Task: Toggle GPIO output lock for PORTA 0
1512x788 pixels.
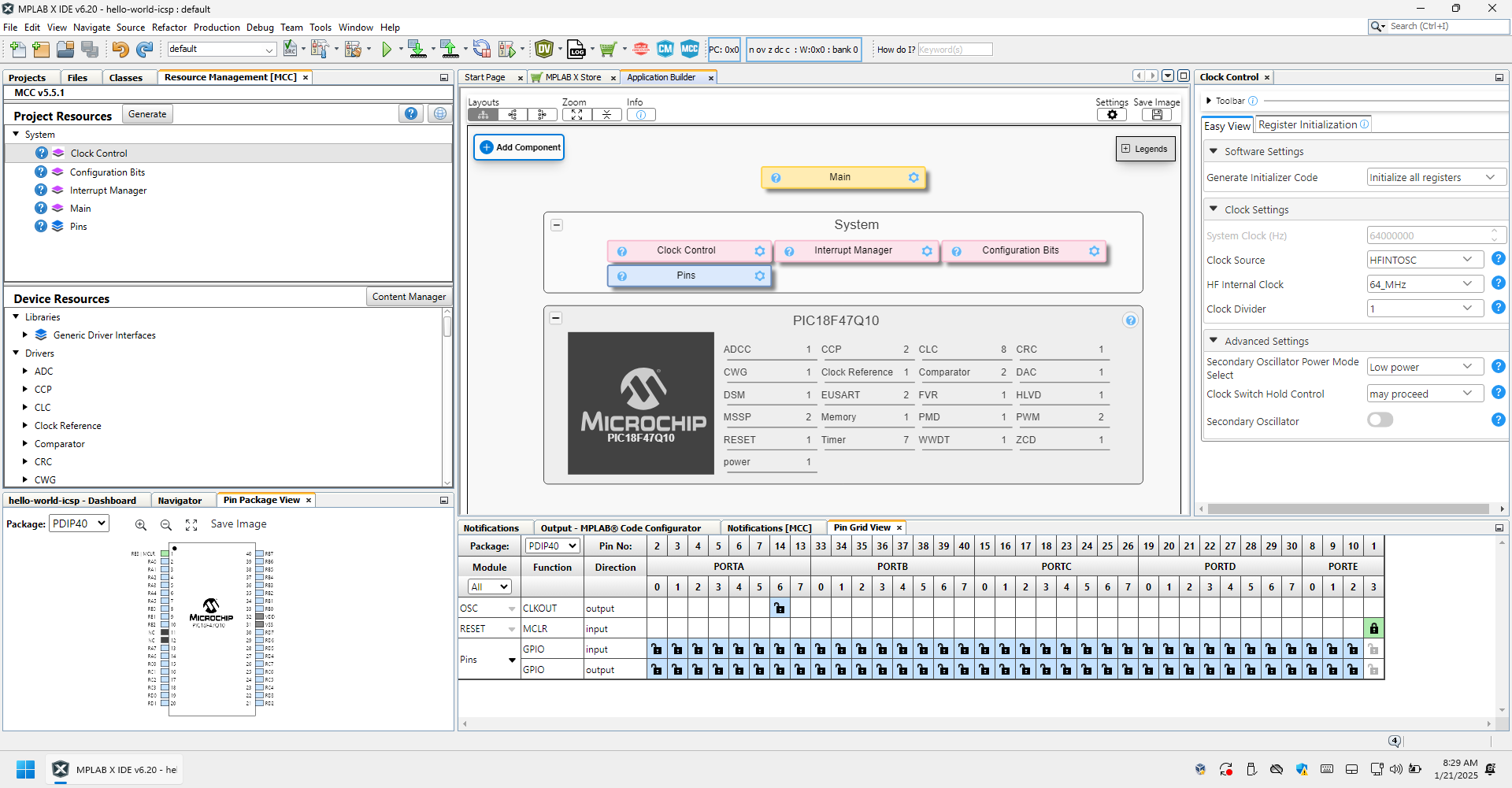Action: pyautogui.click(x=657, y=669)
